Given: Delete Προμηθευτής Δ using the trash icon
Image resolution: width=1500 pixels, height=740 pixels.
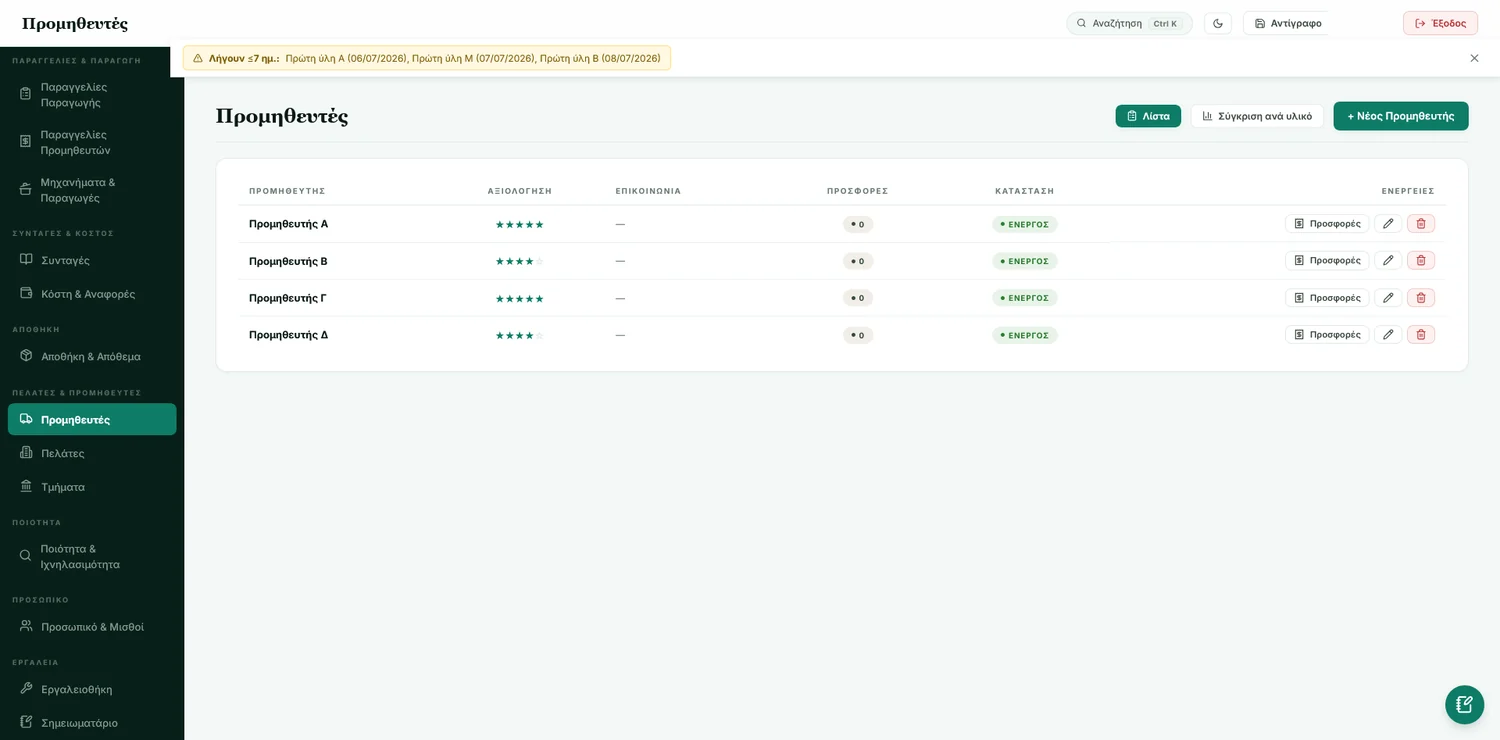Looking at the screenshot, I should [x=1421, y=335].
